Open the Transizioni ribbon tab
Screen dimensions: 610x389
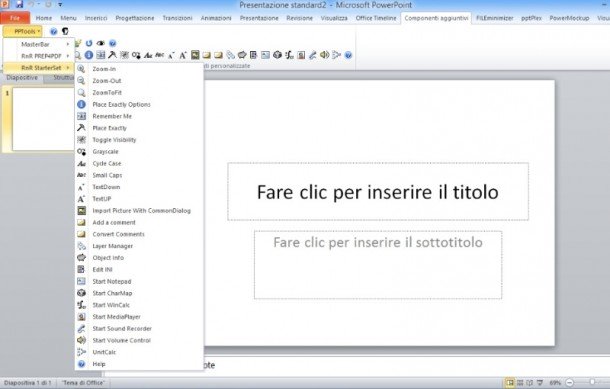[177, 18]
